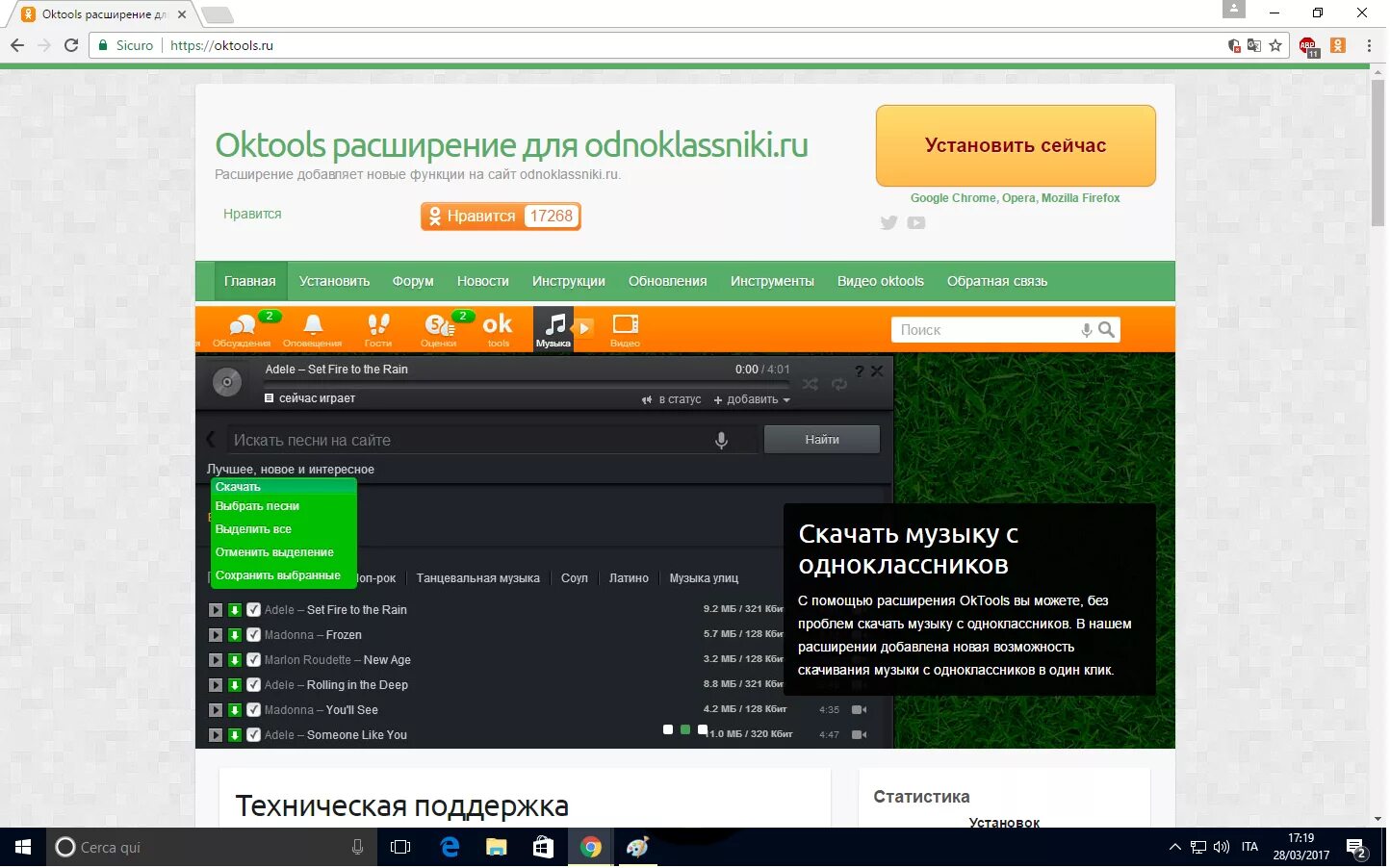This screenshot has height=868, width=1390.
Task: Open the Видео TV icon
Action: point(627,324)
